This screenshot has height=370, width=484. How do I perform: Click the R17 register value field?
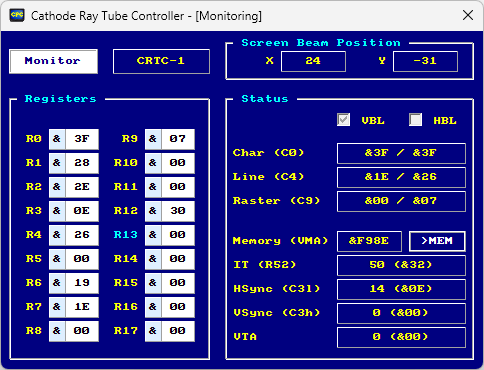(178, 331)
